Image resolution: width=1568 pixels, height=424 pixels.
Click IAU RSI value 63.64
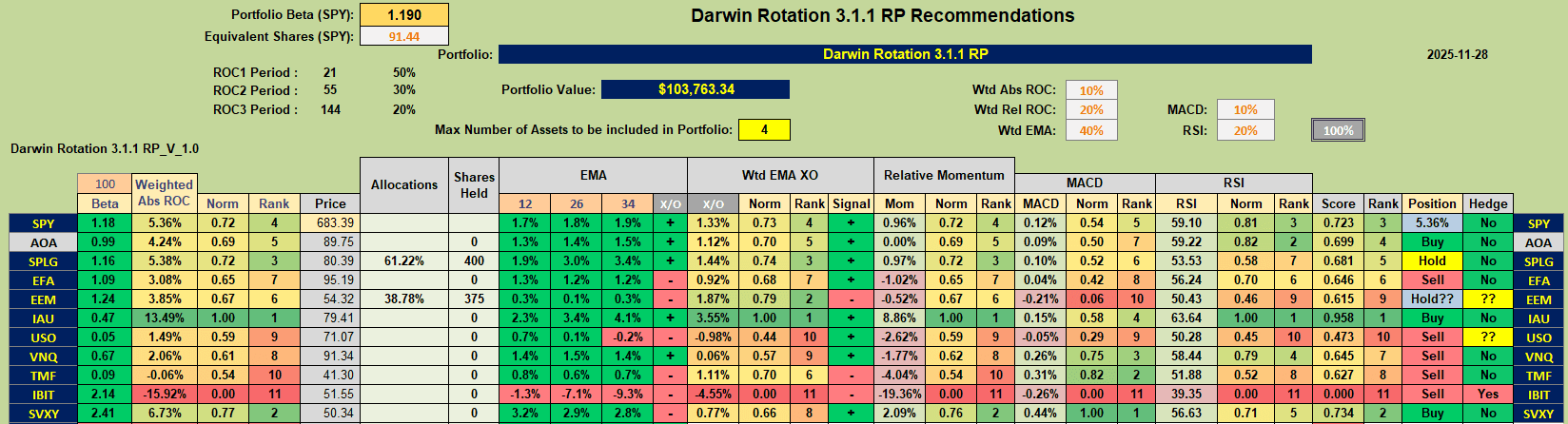click(x=1186, y=318)
